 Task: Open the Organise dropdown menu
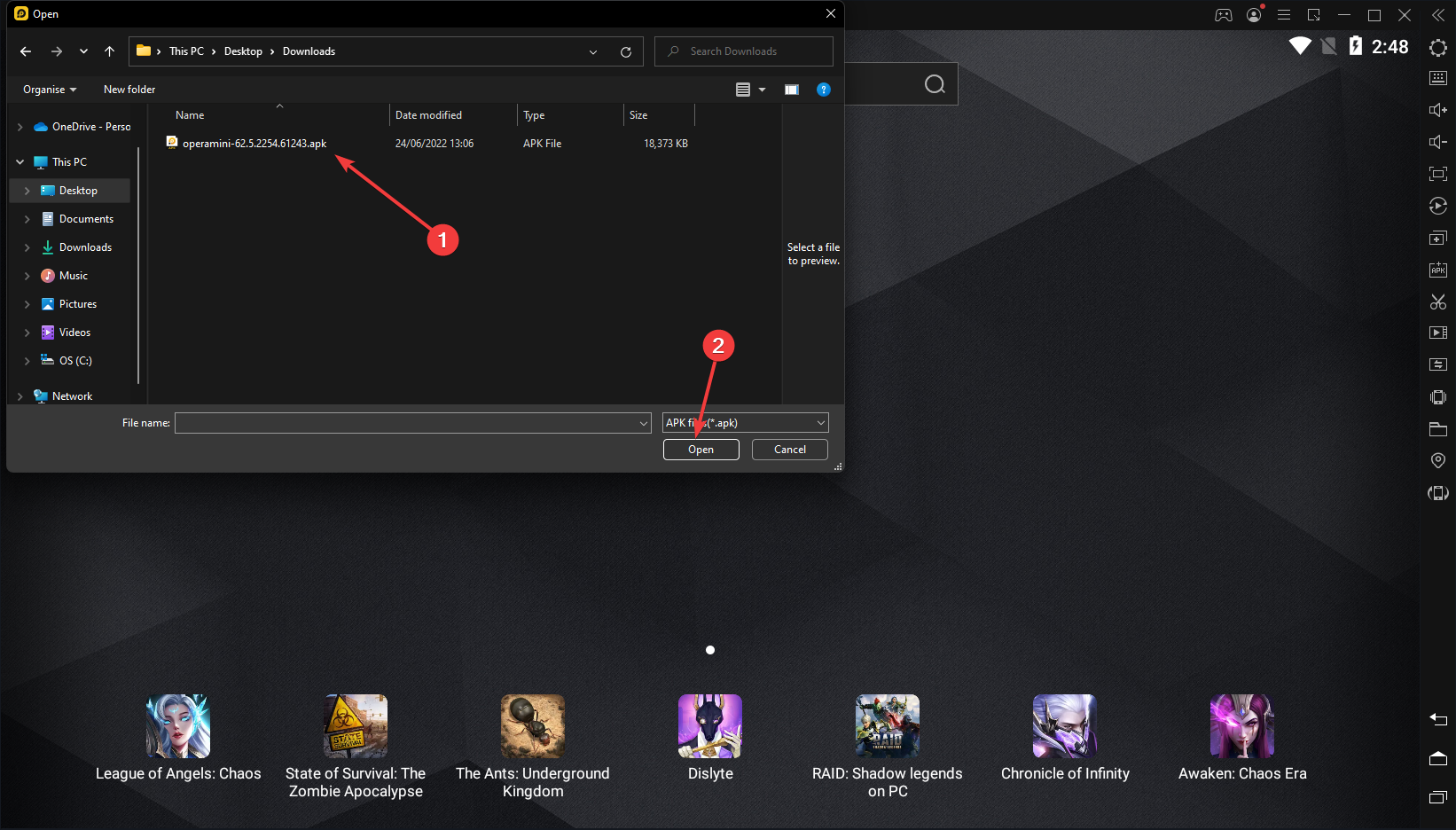50,90
